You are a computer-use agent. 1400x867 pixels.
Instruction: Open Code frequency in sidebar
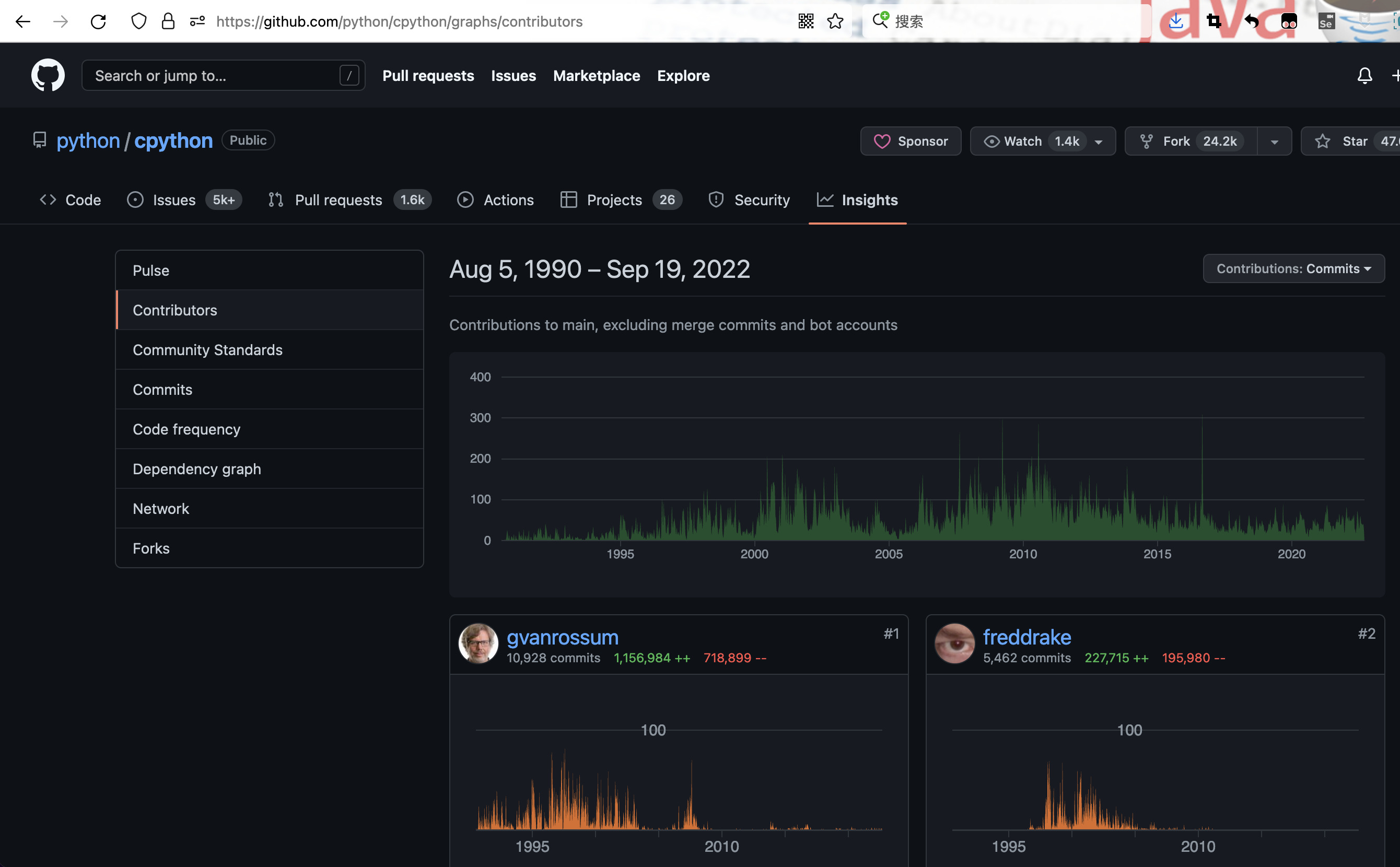pos(270,429)
